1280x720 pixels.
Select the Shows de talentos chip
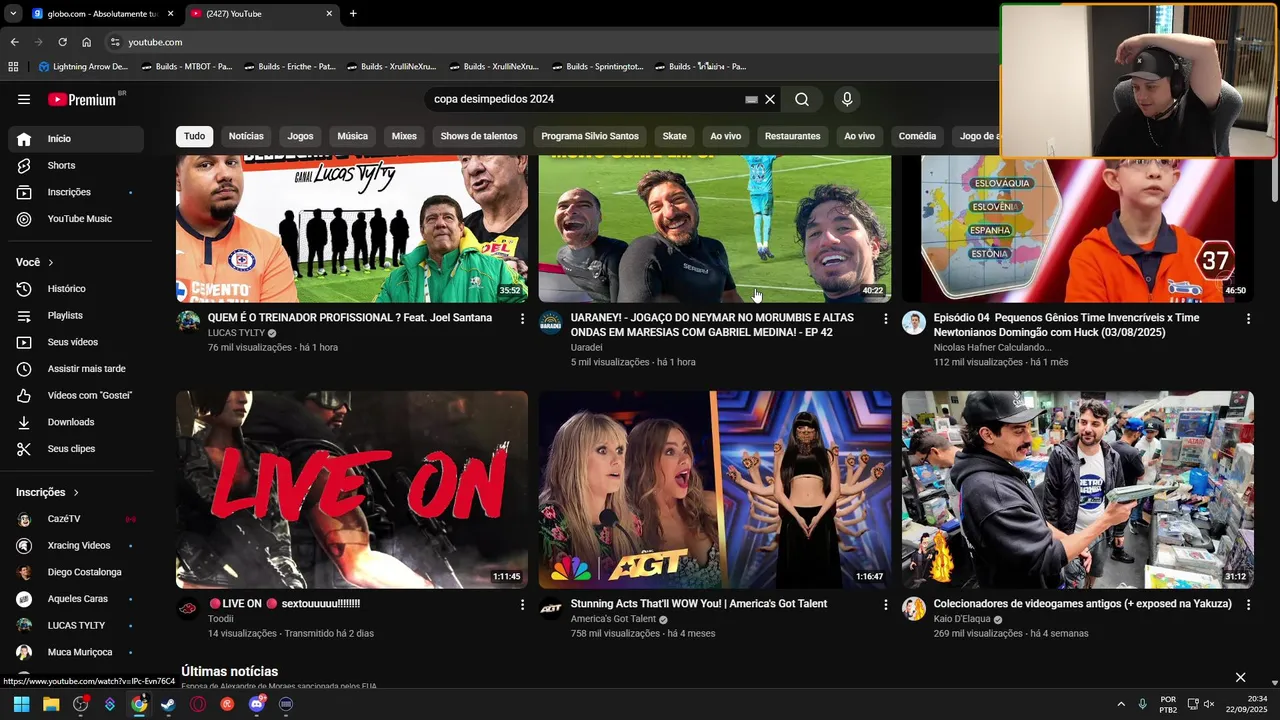coord(479,136)
